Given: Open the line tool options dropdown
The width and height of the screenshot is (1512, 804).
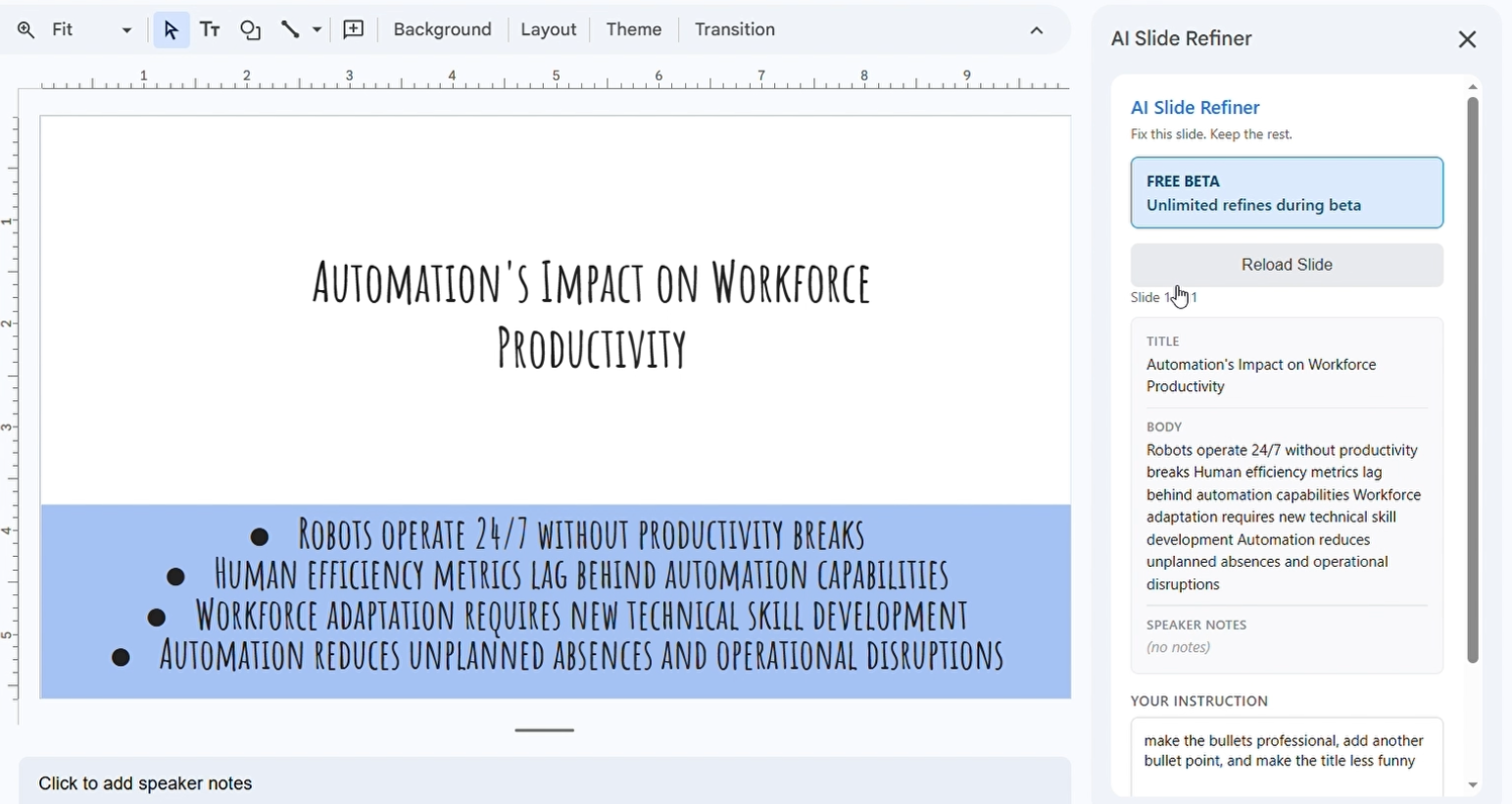Looking at the screenshot, I should (317, 29).
